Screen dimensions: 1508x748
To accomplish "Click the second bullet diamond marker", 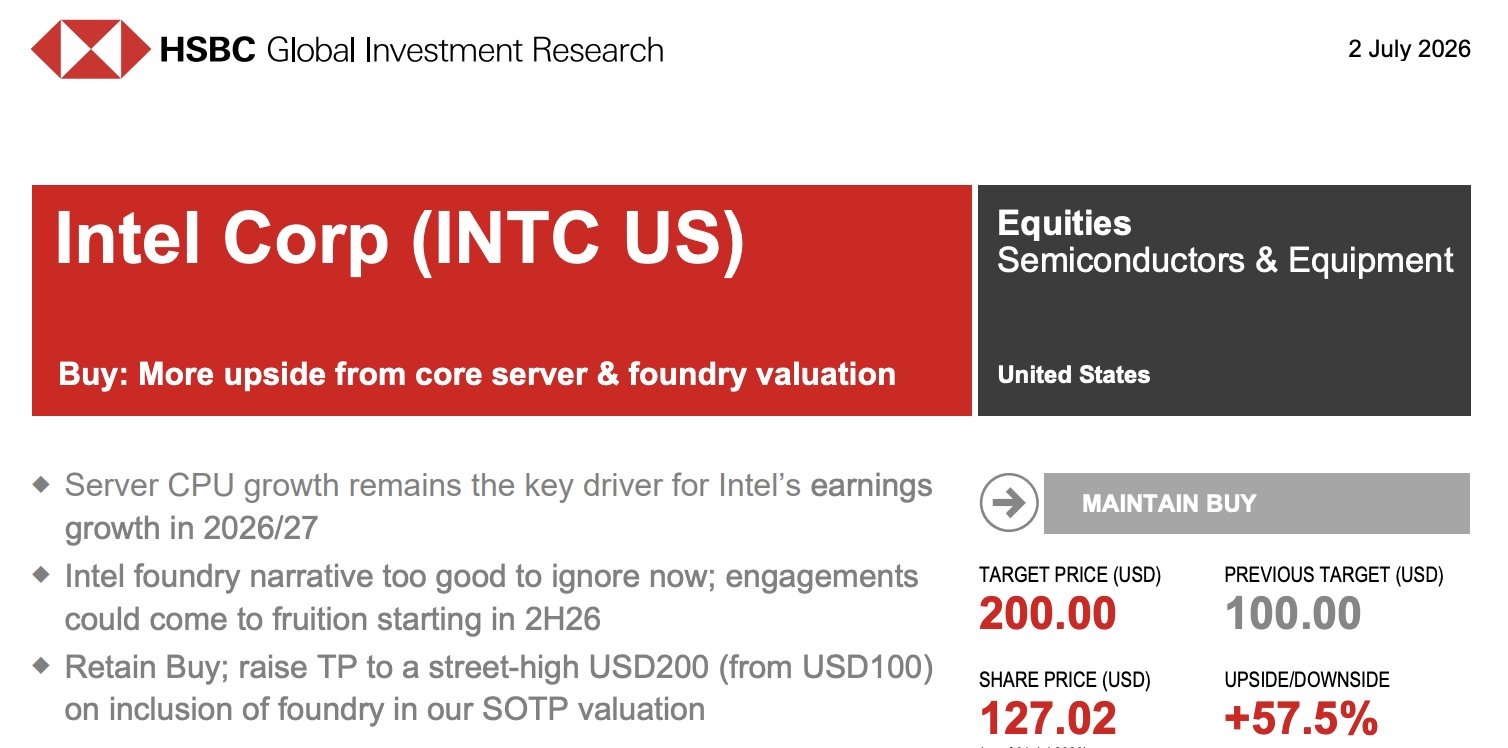I will click(x=41, y=574).
